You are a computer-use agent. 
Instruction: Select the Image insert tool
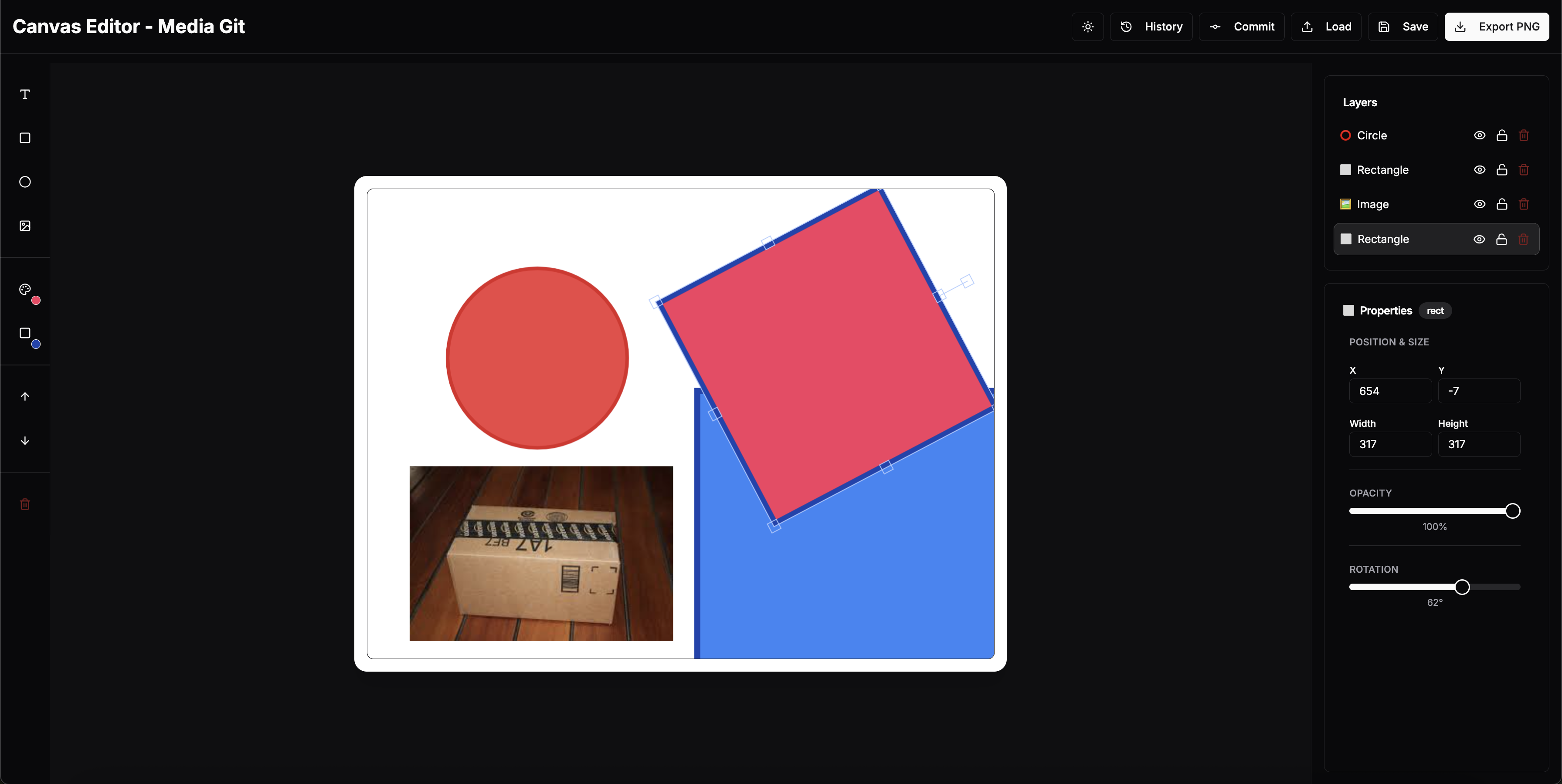(x=25, y=226)
